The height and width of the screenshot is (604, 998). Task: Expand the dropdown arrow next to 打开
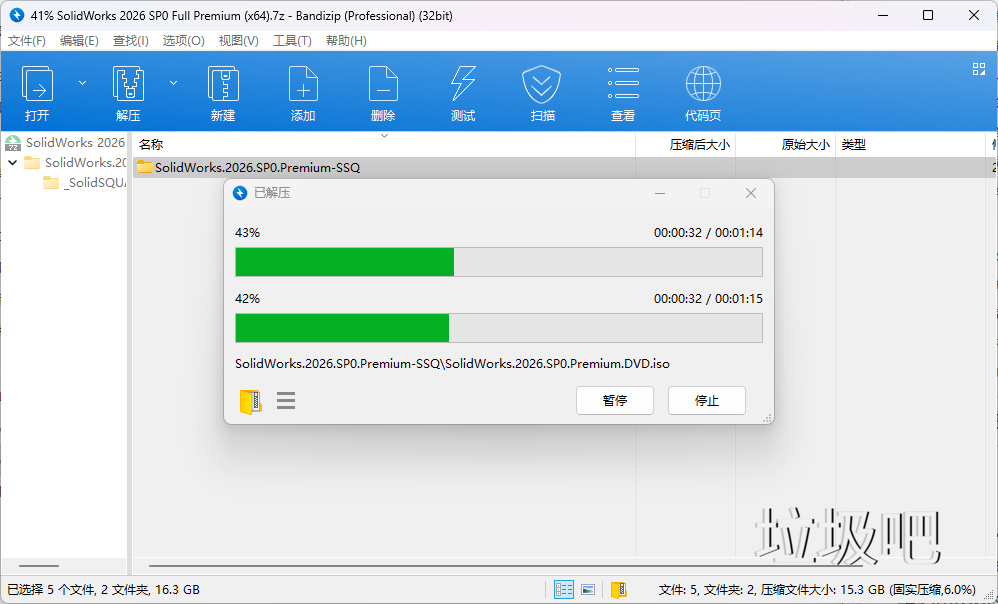click(x=82, y=83)
